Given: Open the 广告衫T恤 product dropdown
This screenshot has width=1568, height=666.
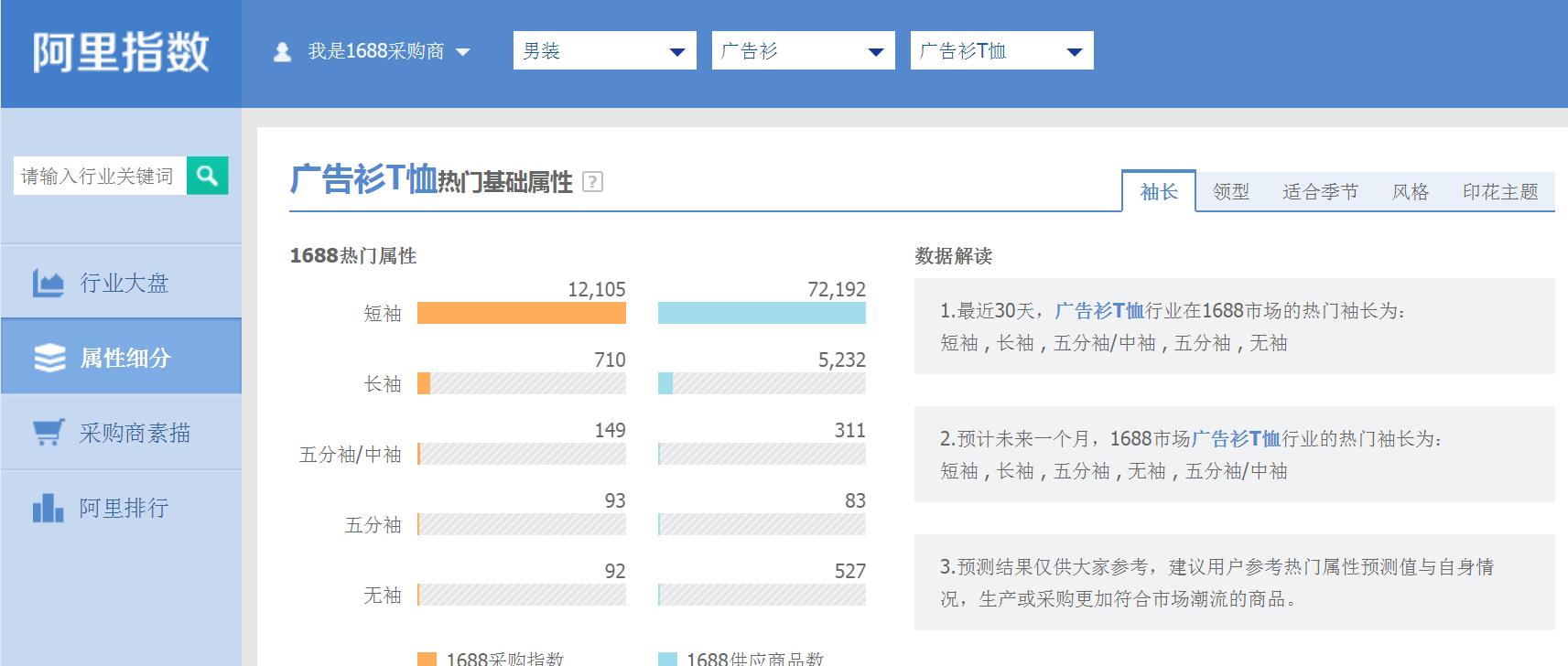Looking at the screenshot, I should point(1002,50).
